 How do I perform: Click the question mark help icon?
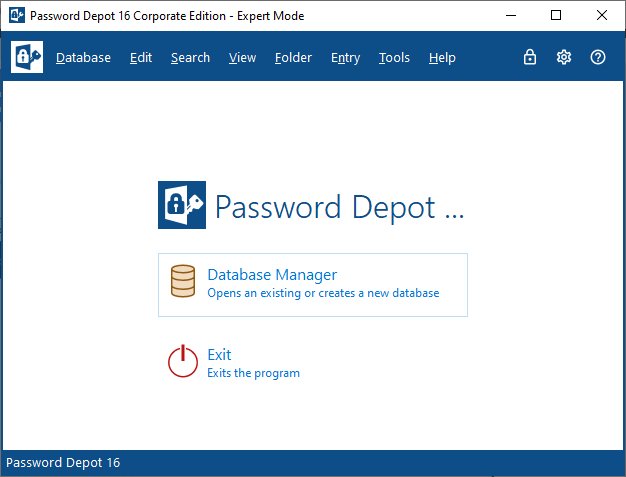598,57
